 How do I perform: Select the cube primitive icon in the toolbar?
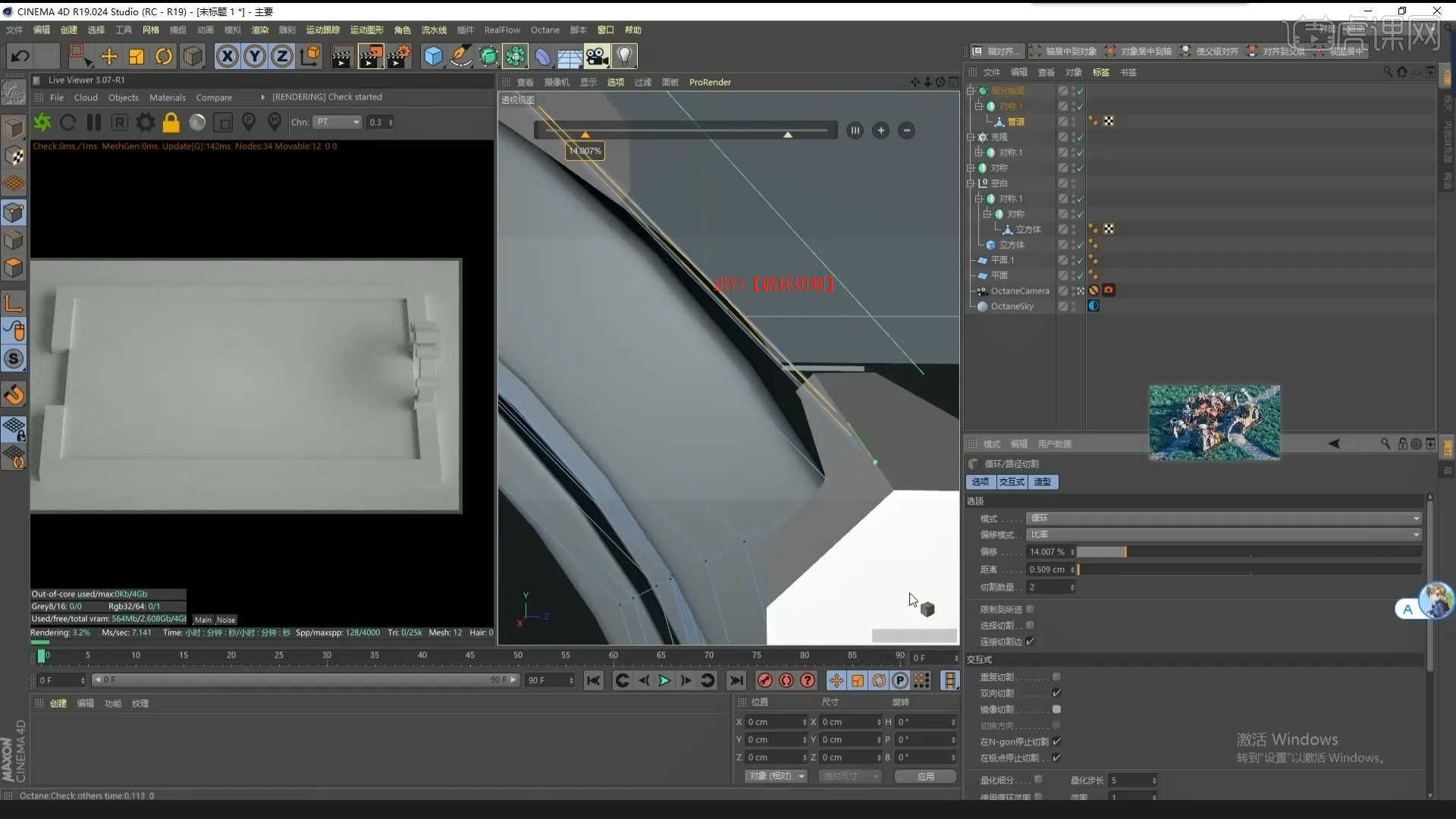point(433,55)
